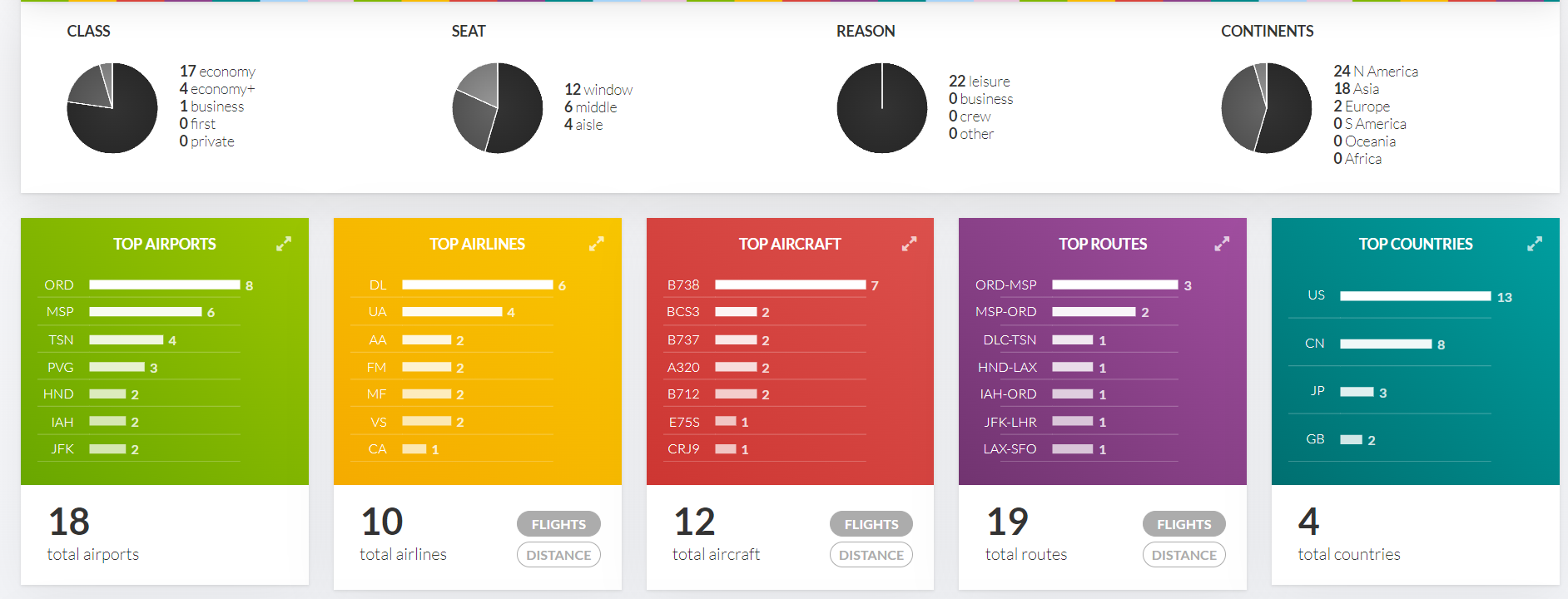The image size is (1568, 599).
Task: Select Flights toggle under total airlines
Action: (x=558, y=524)
